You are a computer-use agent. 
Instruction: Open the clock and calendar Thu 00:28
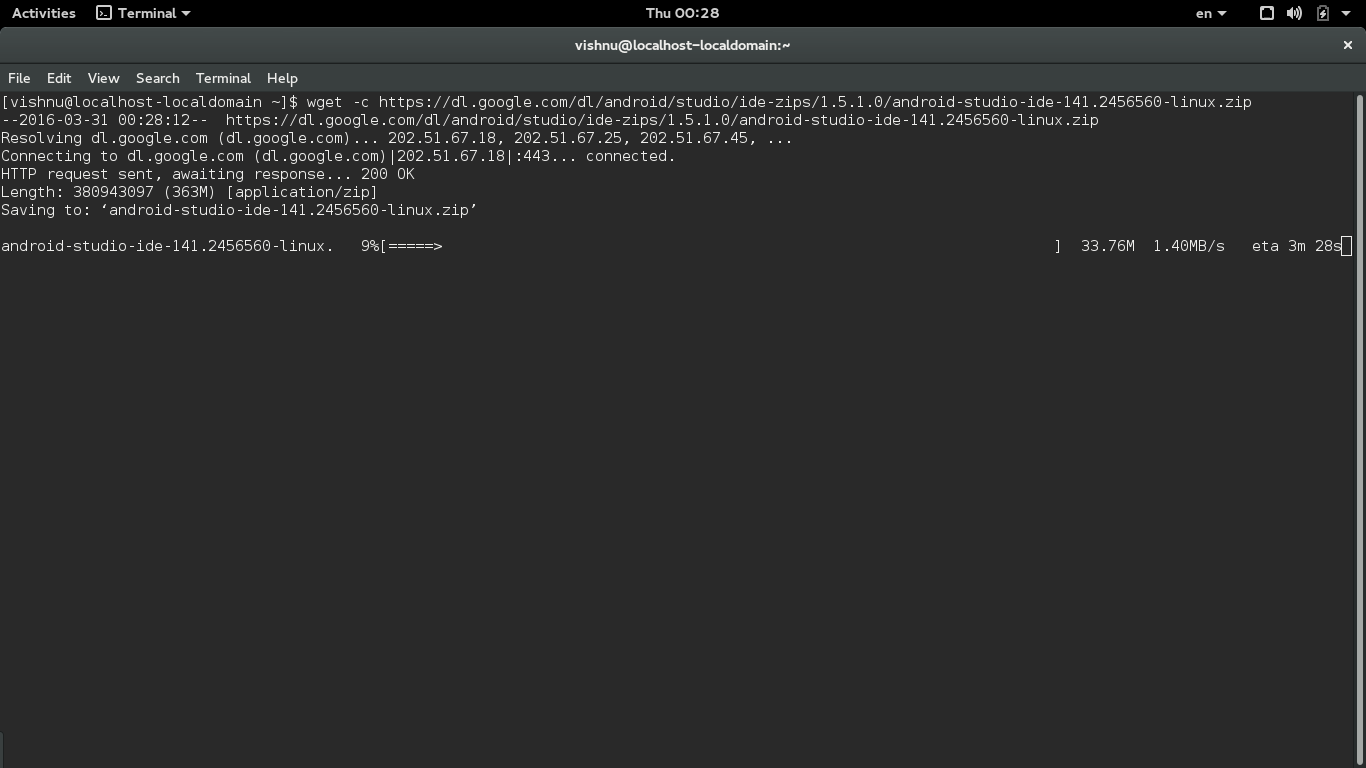click(682, 13)
